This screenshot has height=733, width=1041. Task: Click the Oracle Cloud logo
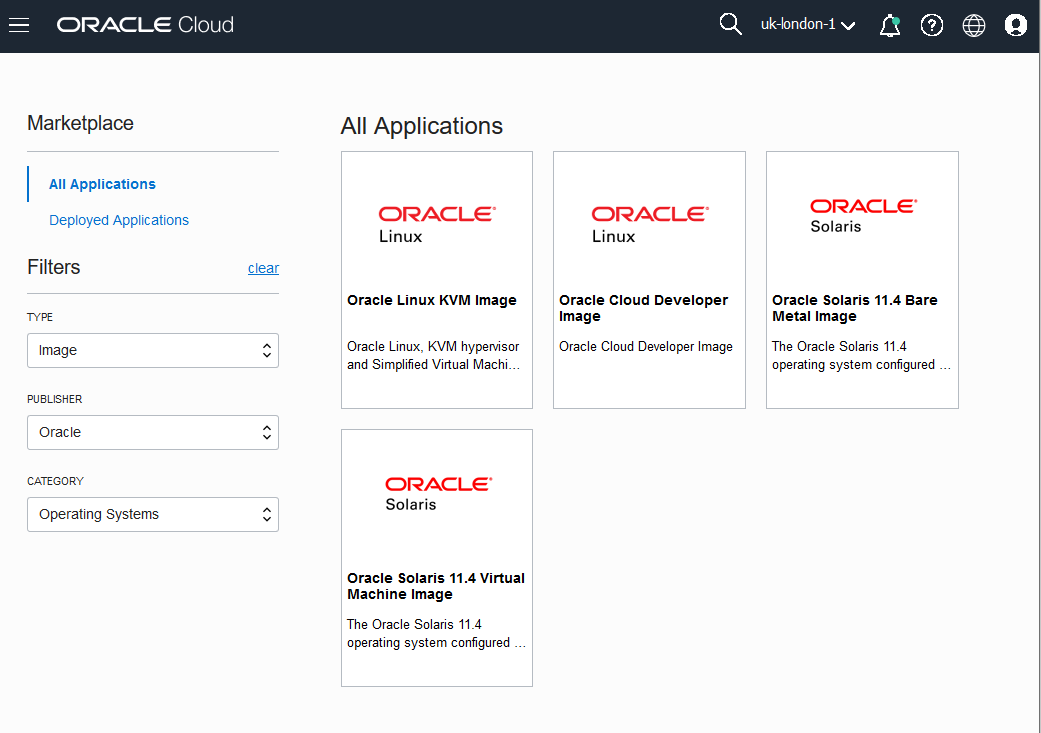(145, 25)
